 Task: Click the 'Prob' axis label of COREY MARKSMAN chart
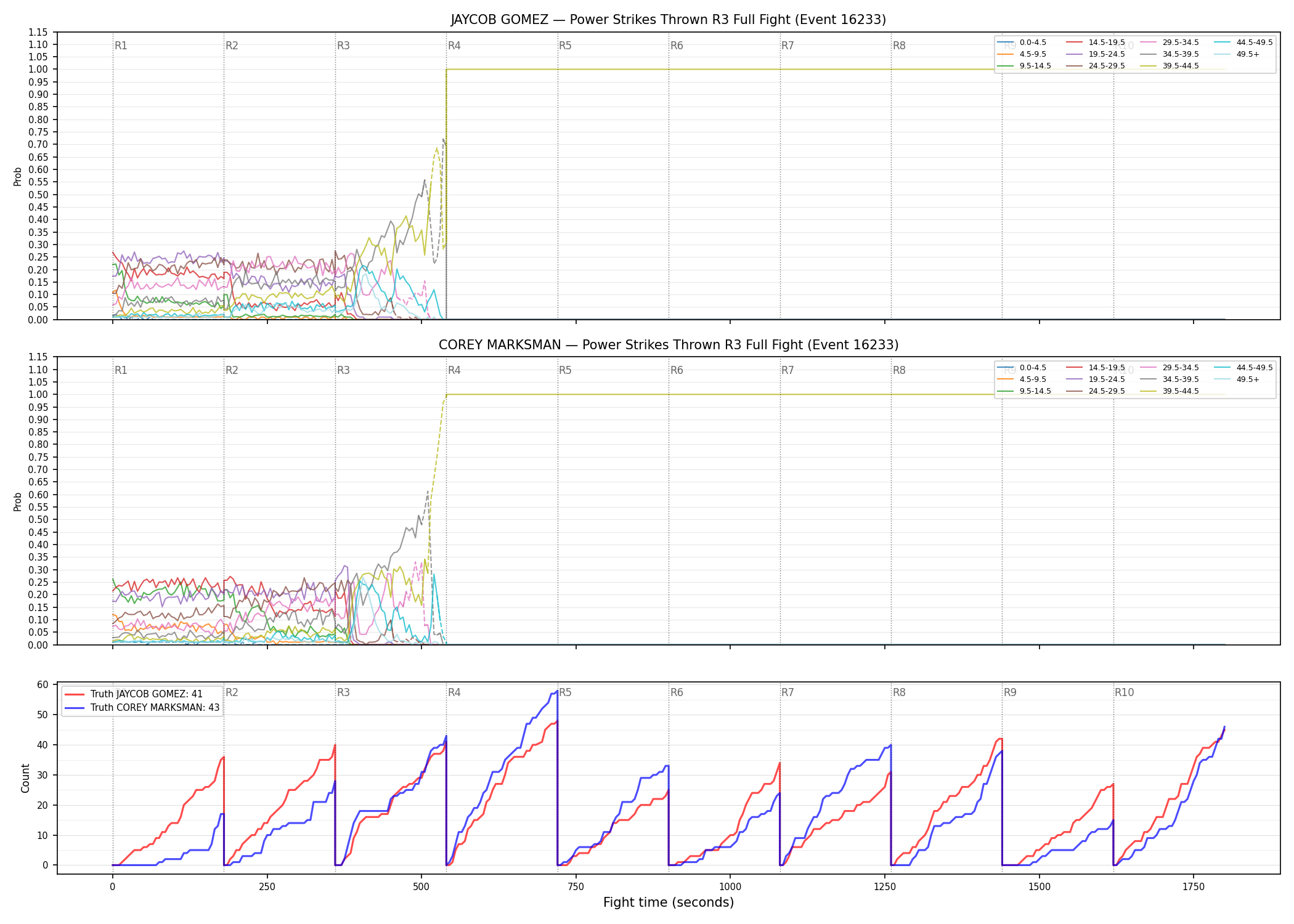[x=18, y=501]
